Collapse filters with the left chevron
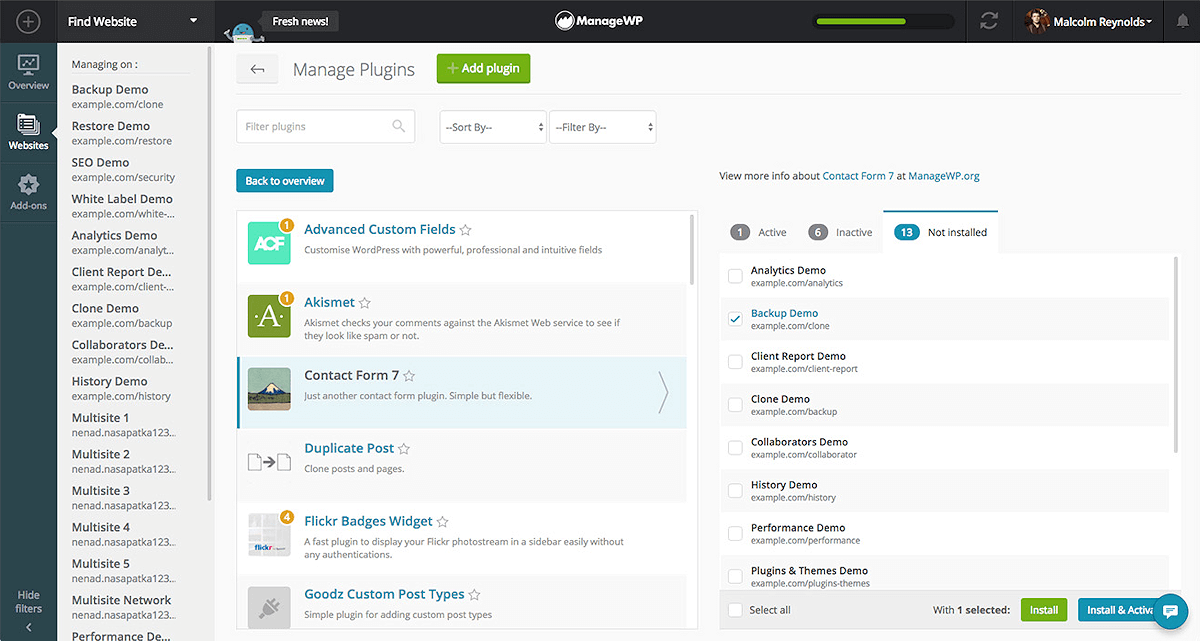The image size is (1200, 641). 28,628
